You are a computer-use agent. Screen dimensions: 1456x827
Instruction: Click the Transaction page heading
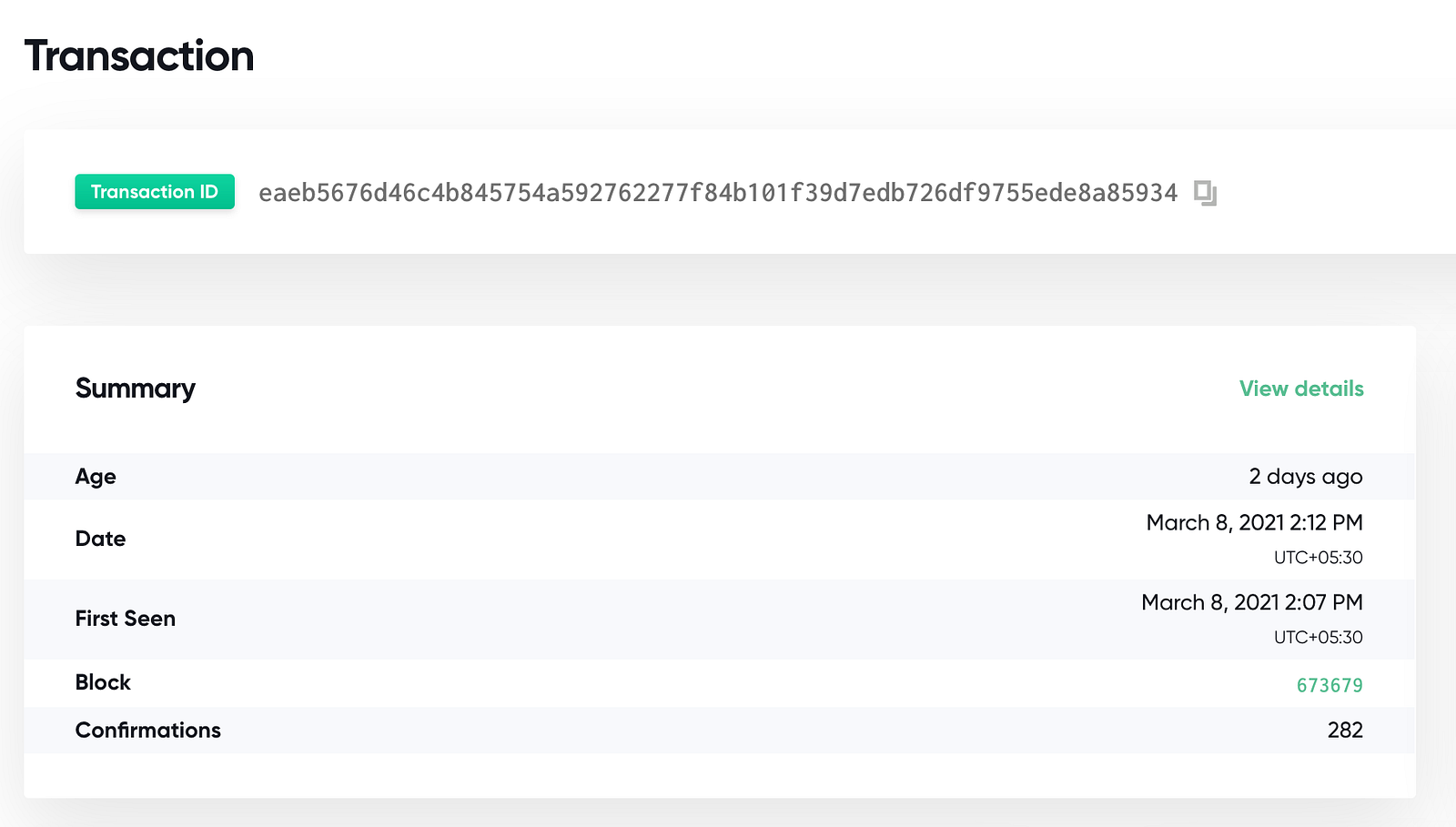click(x=139, y=56)
